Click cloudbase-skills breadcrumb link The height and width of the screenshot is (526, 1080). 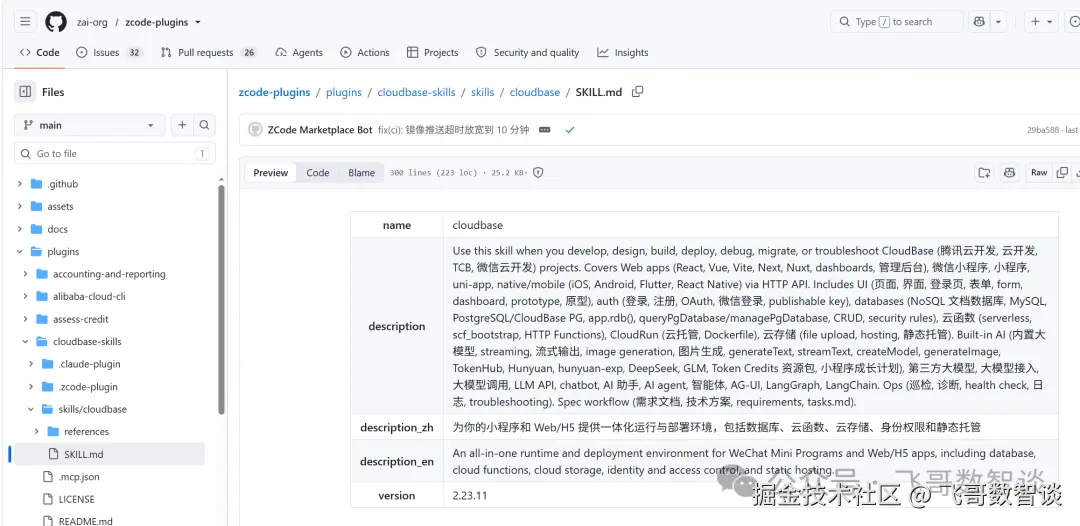pos(416,92)
